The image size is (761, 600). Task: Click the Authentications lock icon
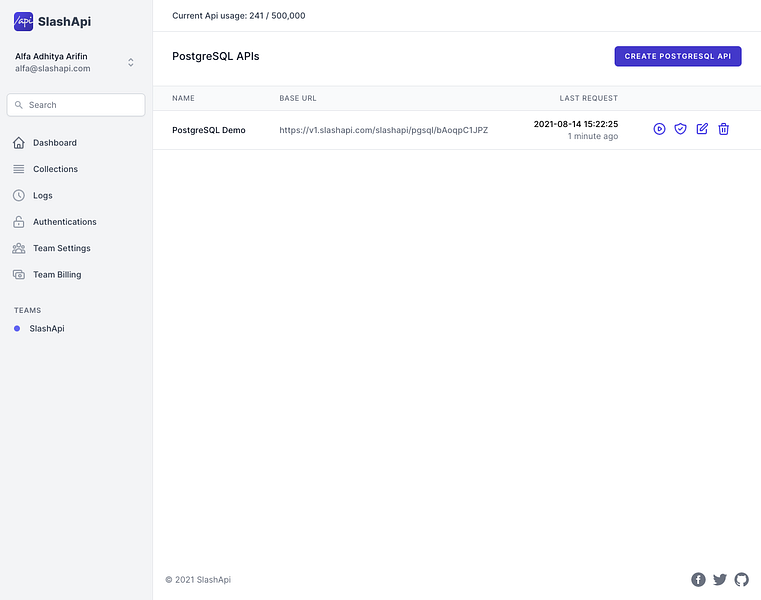tap(18, 222)
